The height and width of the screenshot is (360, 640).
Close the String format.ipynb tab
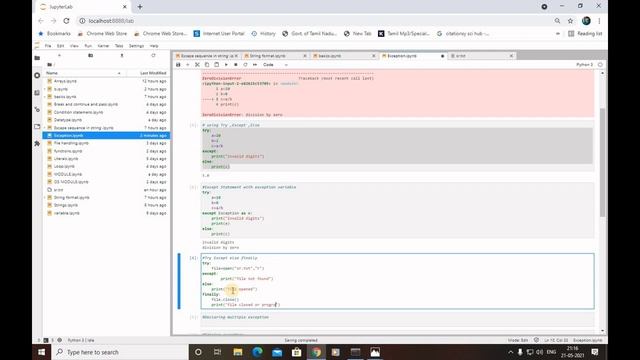point(305,56)
